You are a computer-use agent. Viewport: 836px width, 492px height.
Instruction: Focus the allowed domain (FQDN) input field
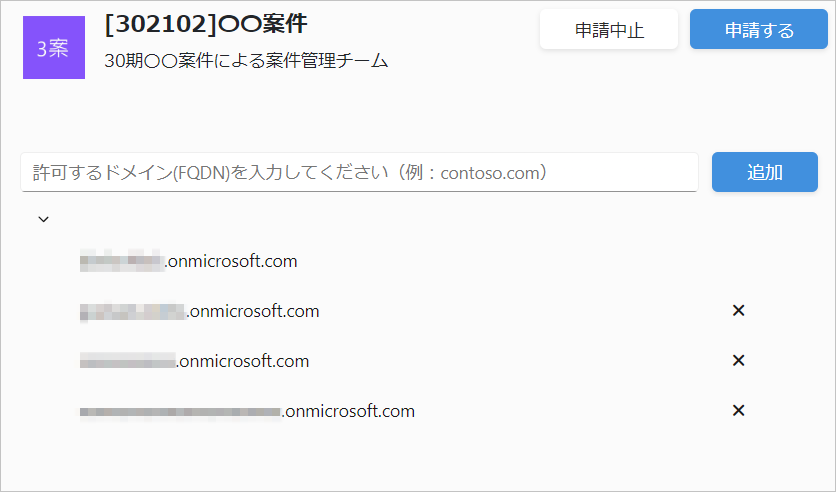tap(359, 172)
